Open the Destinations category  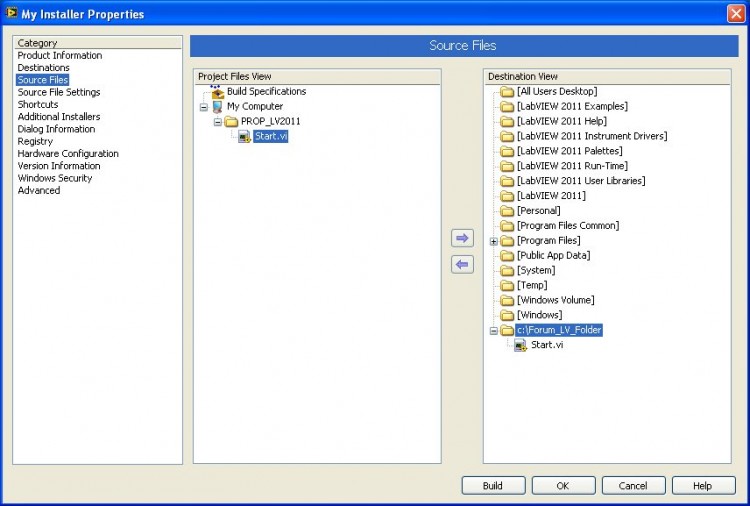click(x=44, y=67)
